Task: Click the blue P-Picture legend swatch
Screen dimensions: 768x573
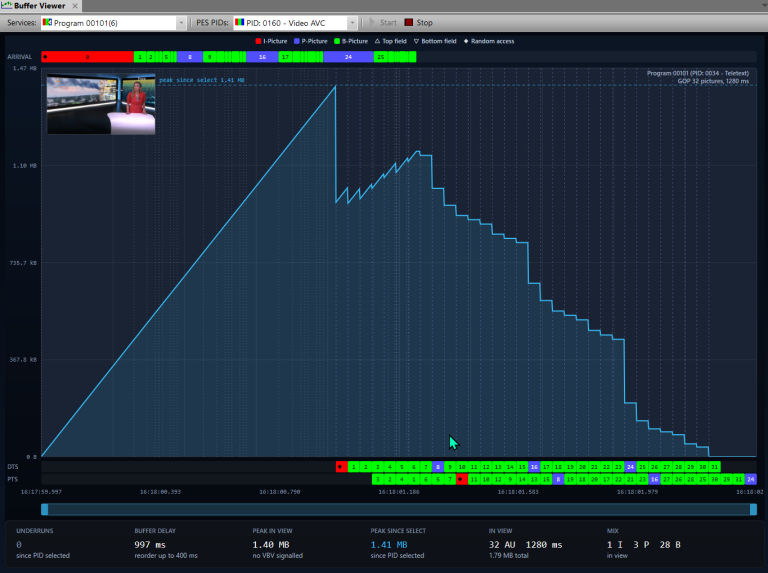Action: [x=296, y=41]
